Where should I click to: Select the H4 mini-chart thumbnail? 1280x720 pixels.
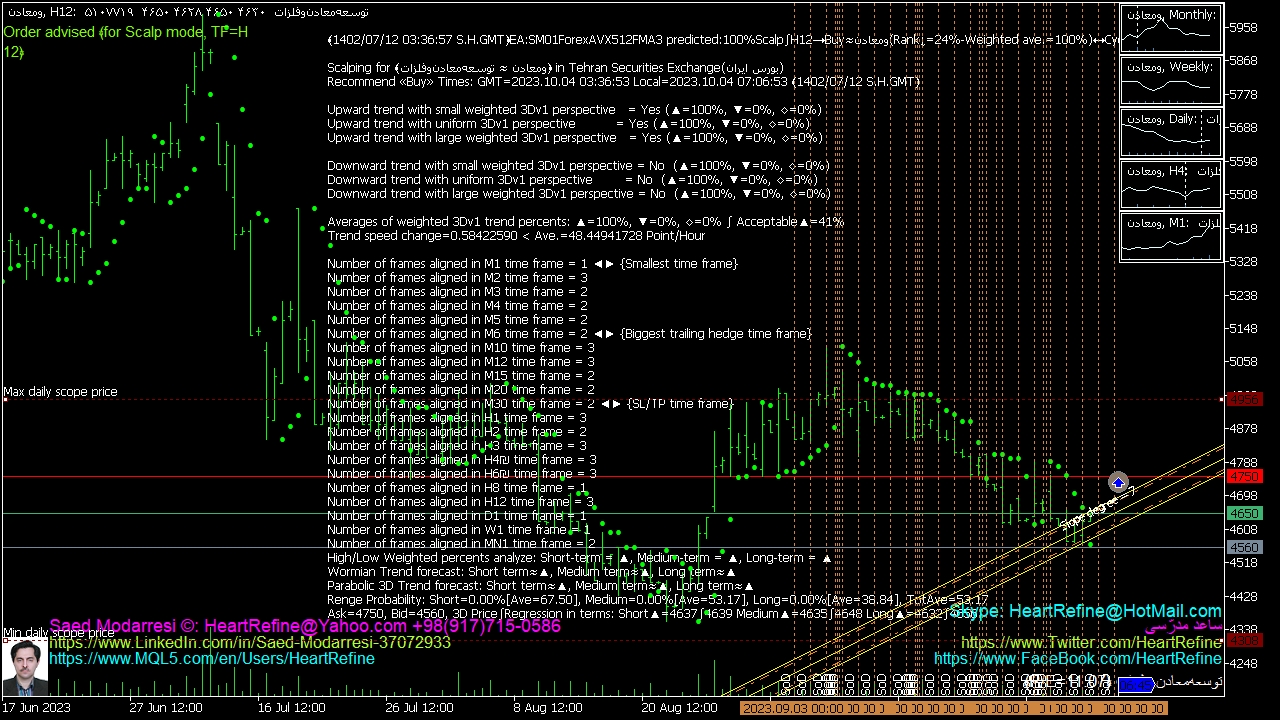(1171, 186)
